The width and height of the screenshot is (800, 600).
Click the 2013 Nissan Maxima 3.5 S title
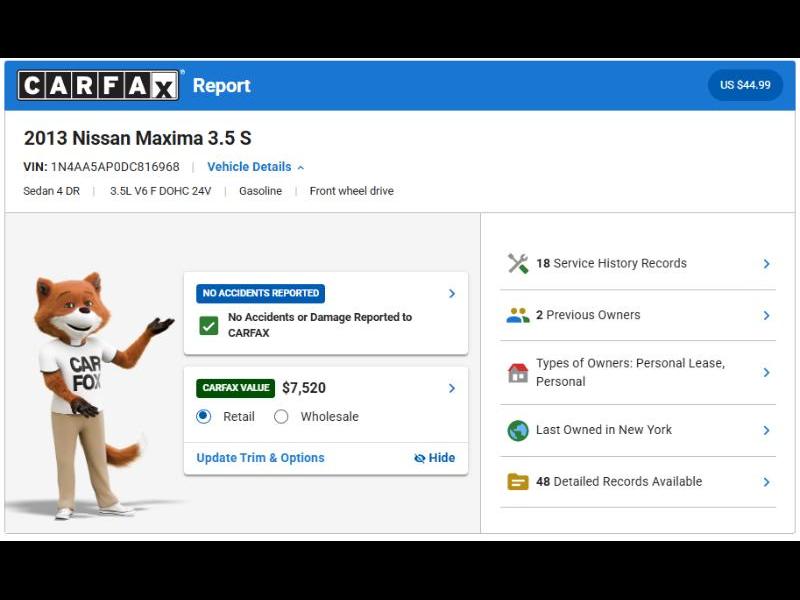tap(138, 138)
